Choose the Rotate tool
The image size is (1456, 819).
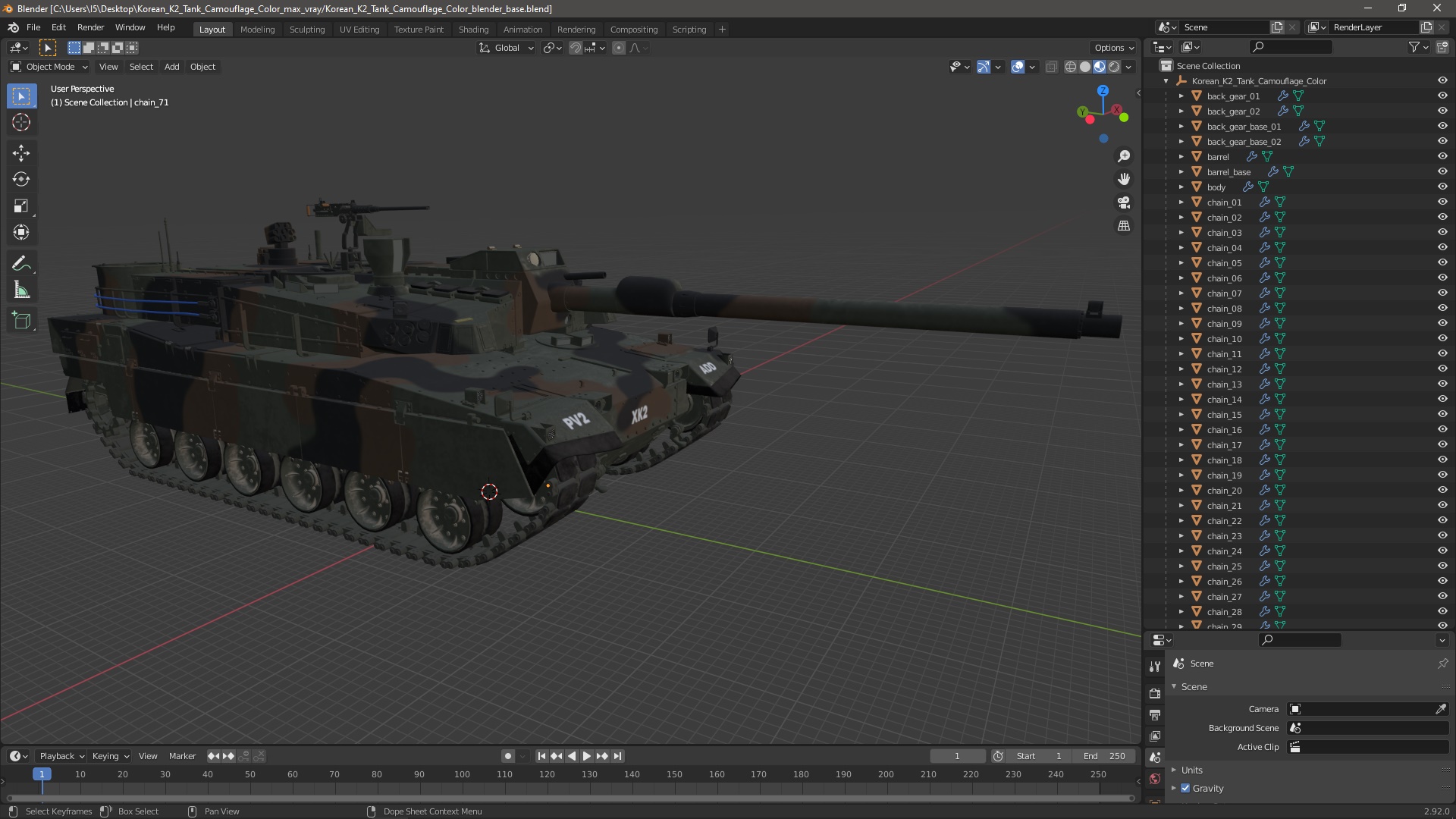tap(21, 179)
